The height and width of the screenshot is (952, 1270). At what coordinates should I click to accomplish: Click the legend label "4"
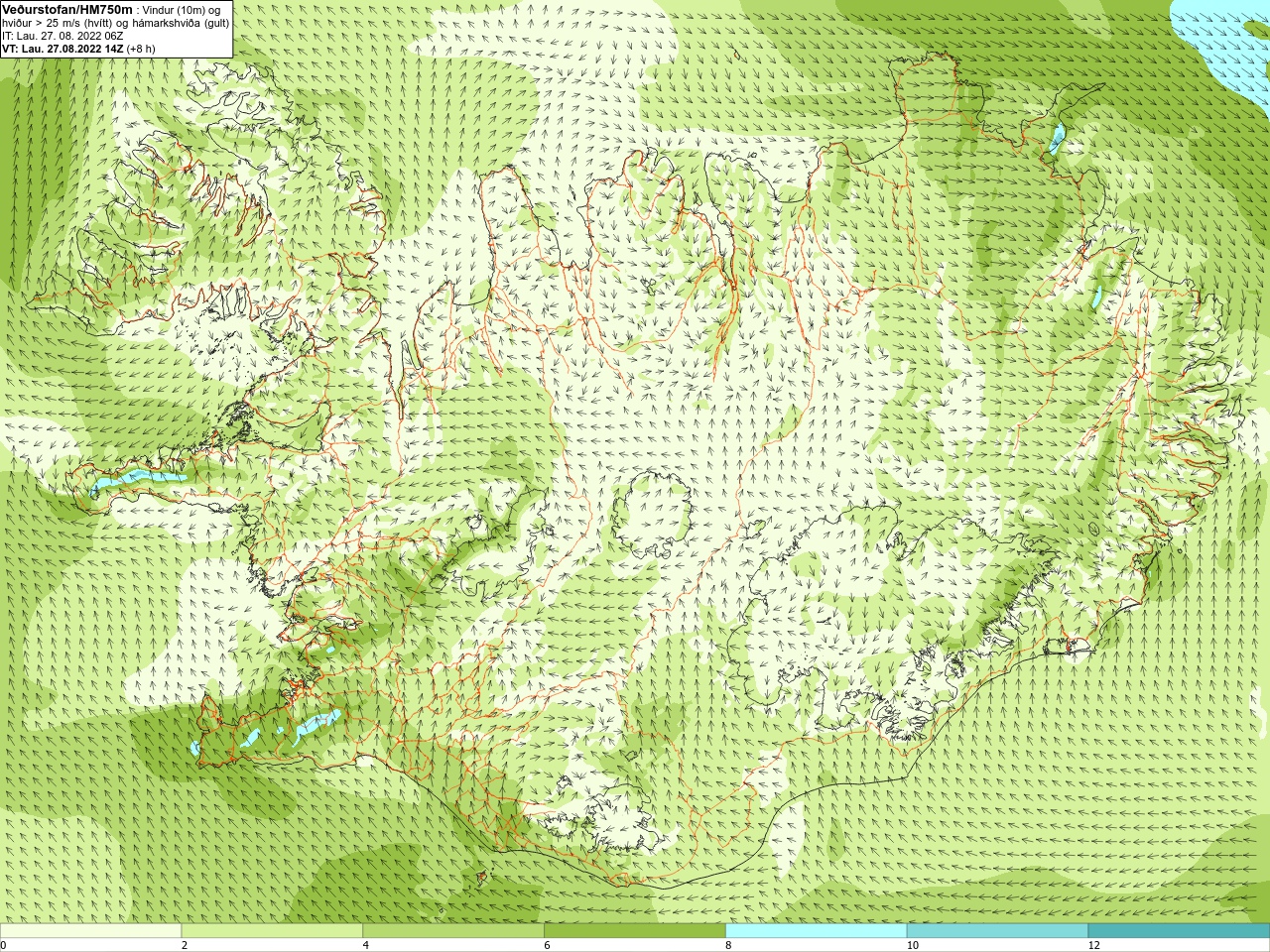366,945
